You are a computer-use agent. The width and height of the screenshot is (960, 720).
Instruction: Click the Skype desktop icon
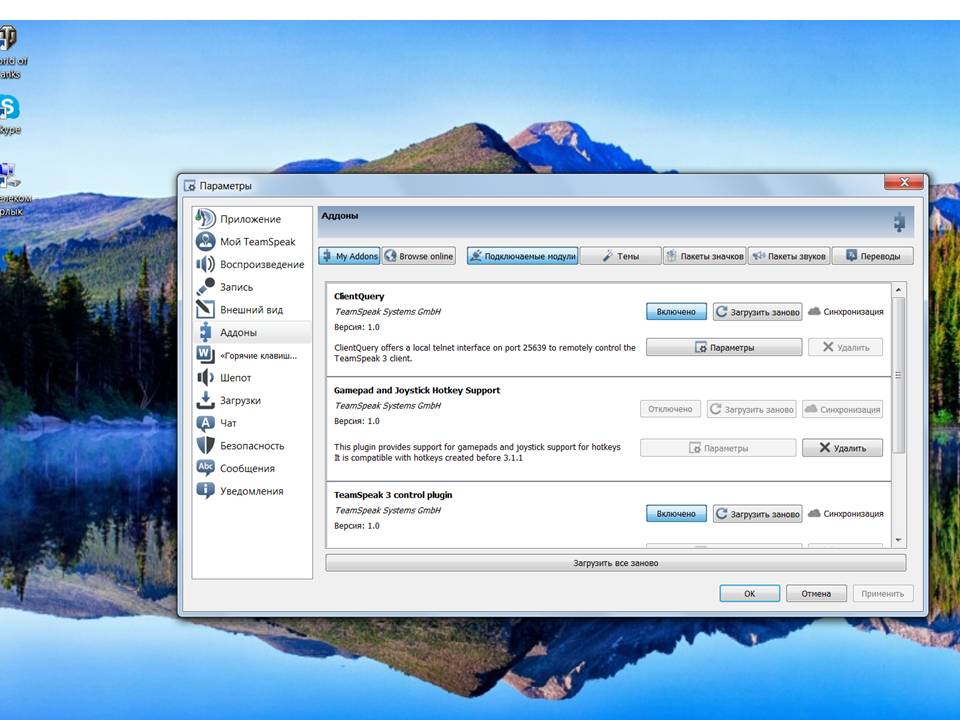[x=9, y=108]
